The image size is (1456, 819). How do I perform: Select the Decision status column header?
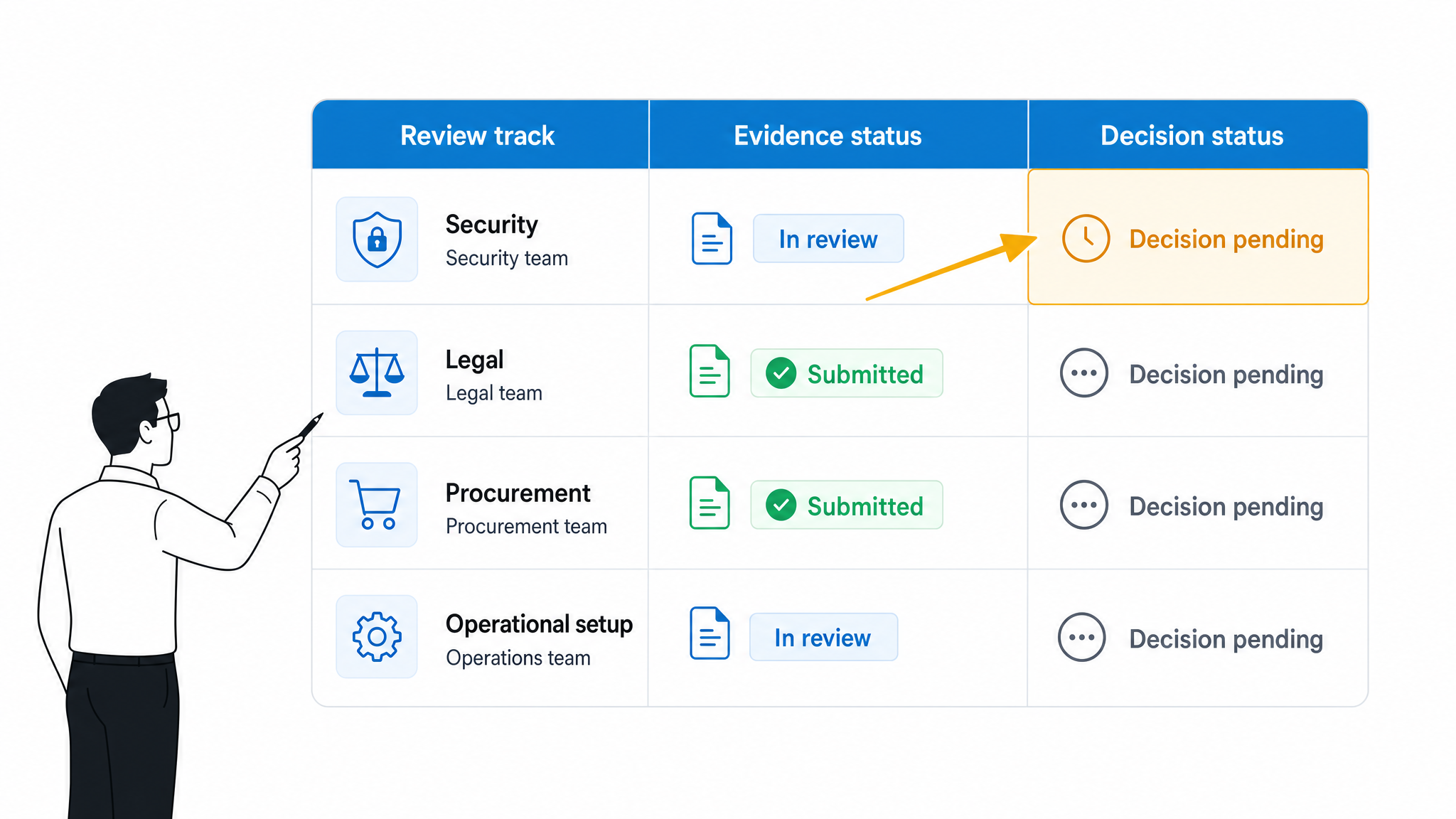(x=1199, y=135)
